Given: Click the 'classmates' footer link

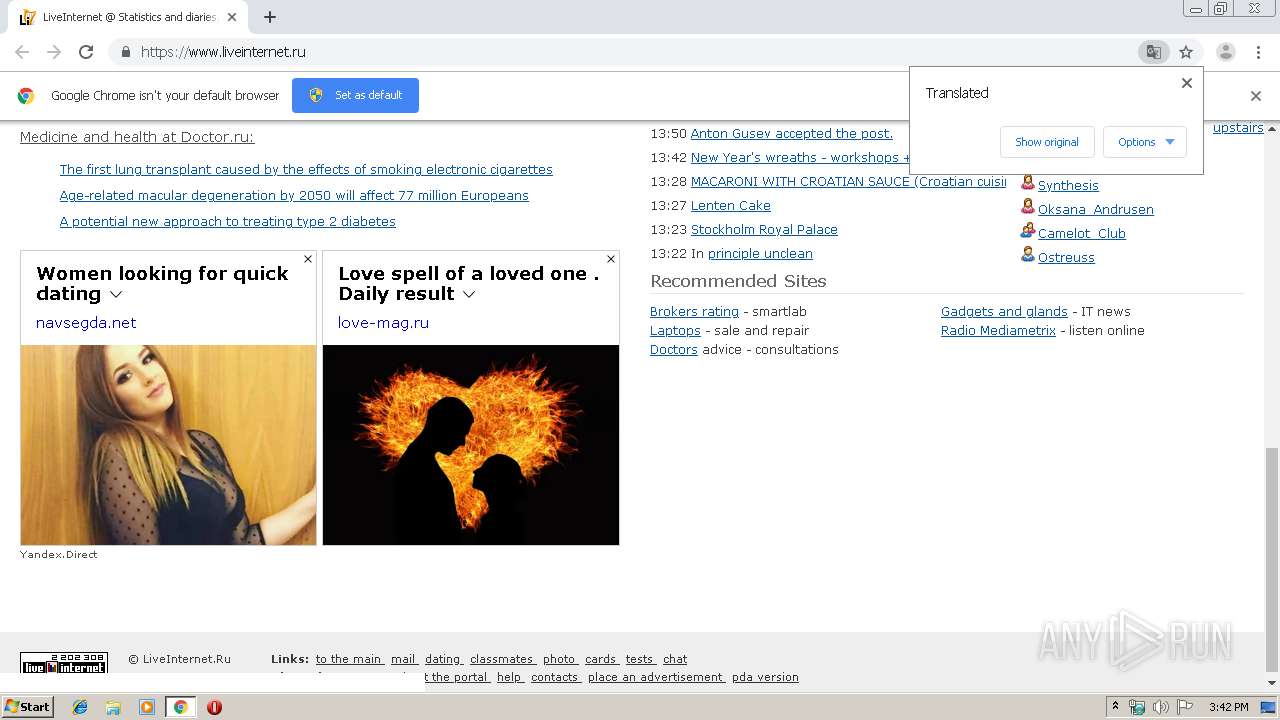Looking at the screenshot, I should click(503, 659).
